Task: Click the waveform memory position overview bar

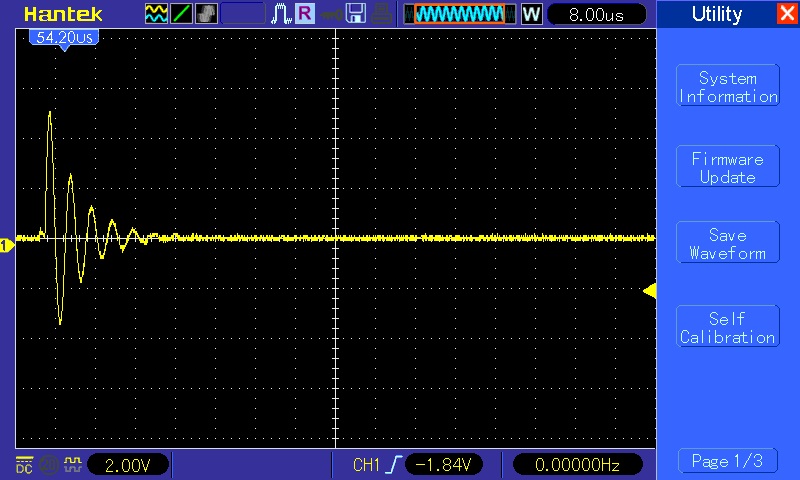Action: [460, 14]
